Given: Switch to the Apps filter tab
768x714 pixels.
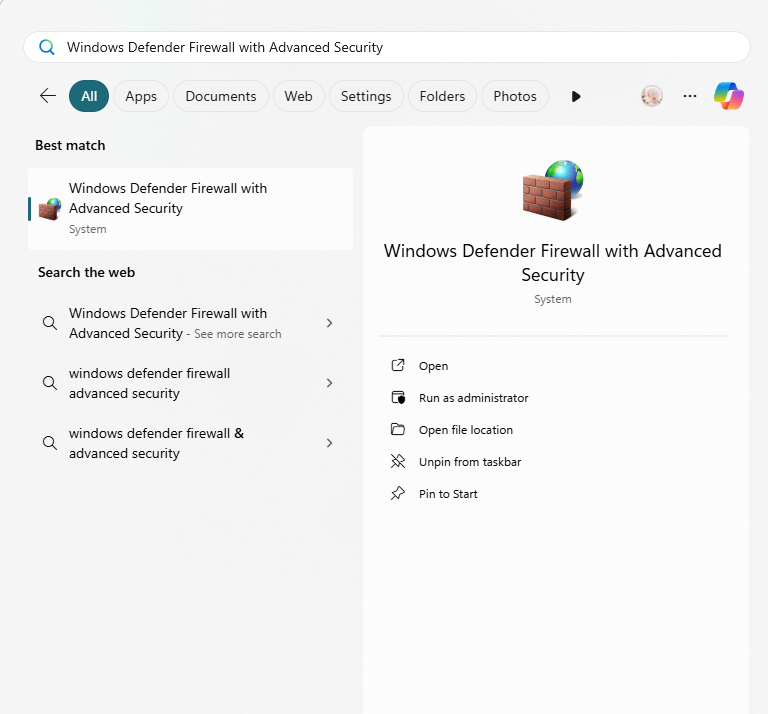Looking at the screenshot, I should click(x=141, y=96).
